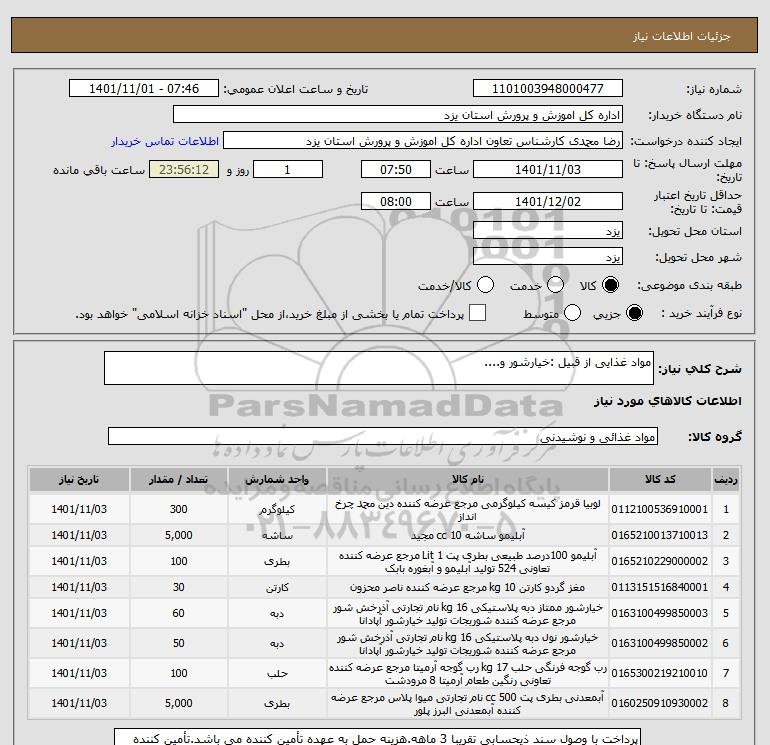
Task: Click product code 0163100499850002
Action: pyautogui.click(x=660, y=643)
